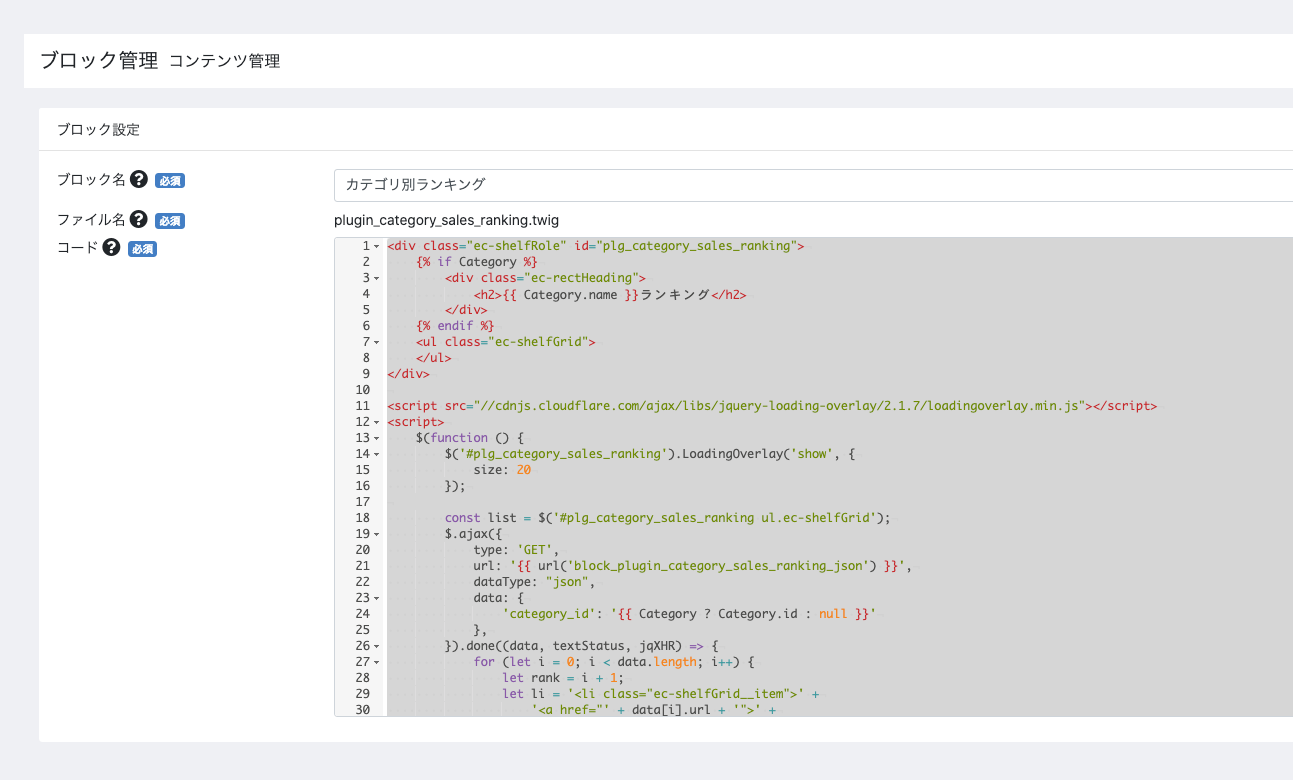The width and height of the screenshot is (1293, 780).
Task: Click the help icon beside ブロック名
Action: 139,180
